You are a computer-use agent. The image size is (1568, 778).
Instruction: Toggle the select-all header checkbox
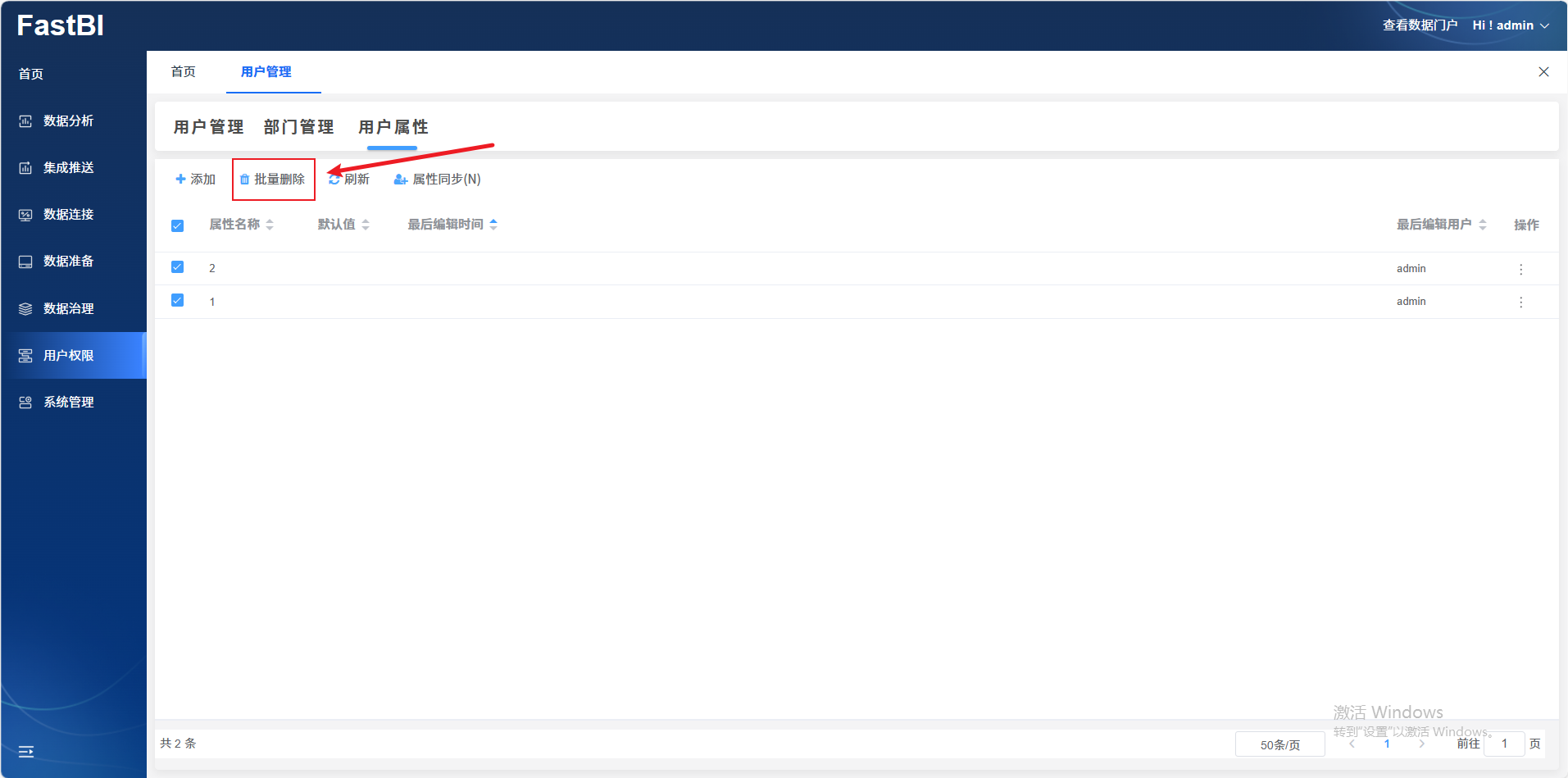click(x=177, y=225)
